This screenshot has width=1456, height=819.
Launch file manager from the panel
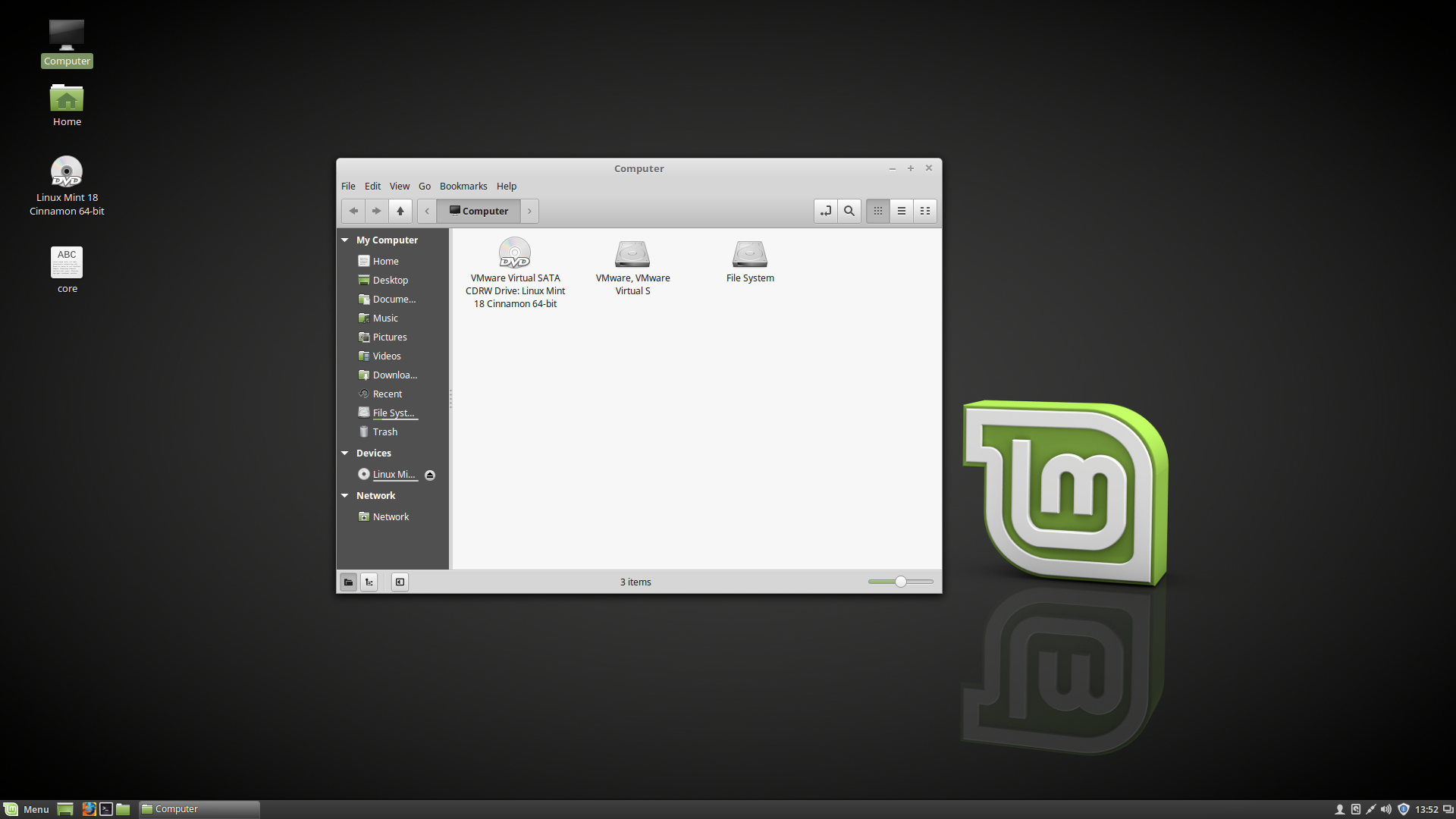(x=123, y=809)
